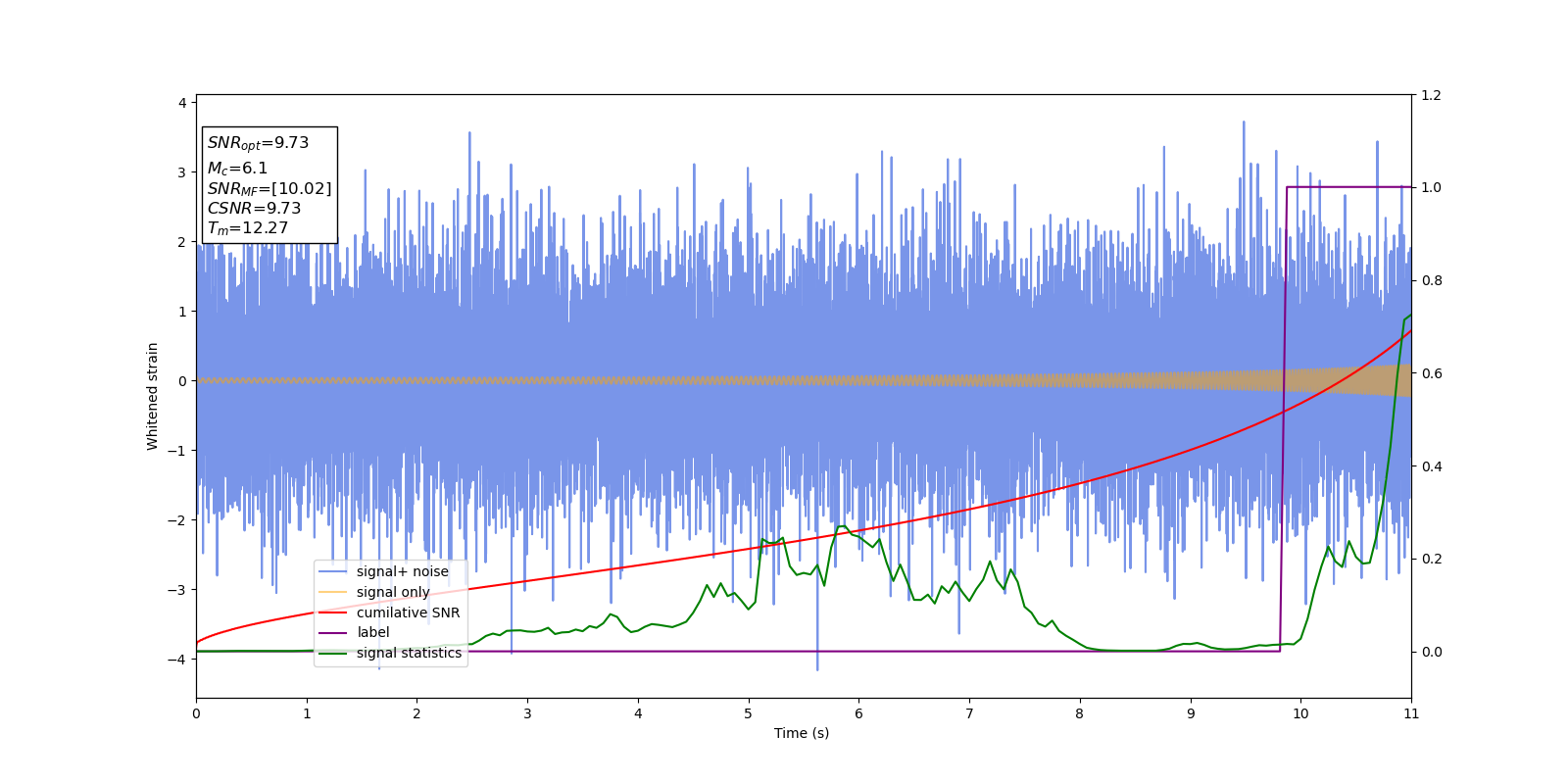
Task: Click the left-axis tick label −4
Action: [177, 660]
